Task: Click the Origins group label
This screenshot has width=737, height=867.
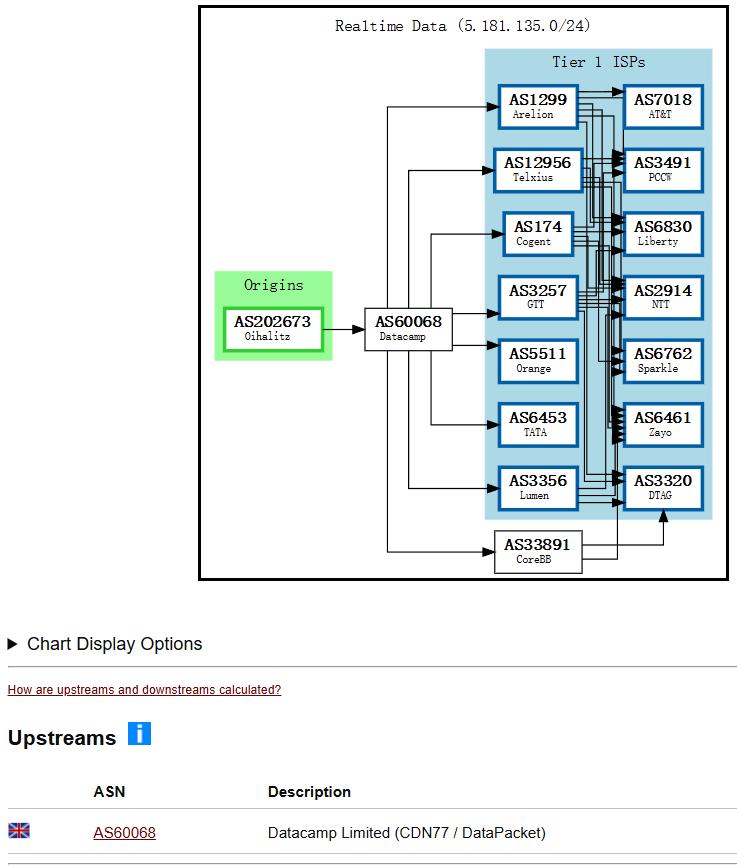Action: [x=274, y=285]
